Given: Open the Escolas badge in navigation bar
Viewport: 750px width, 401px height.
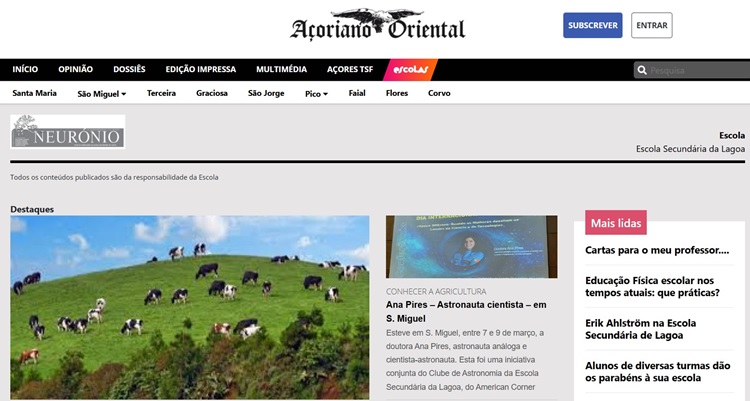Looking at the screenshot, I should [410, 70].
